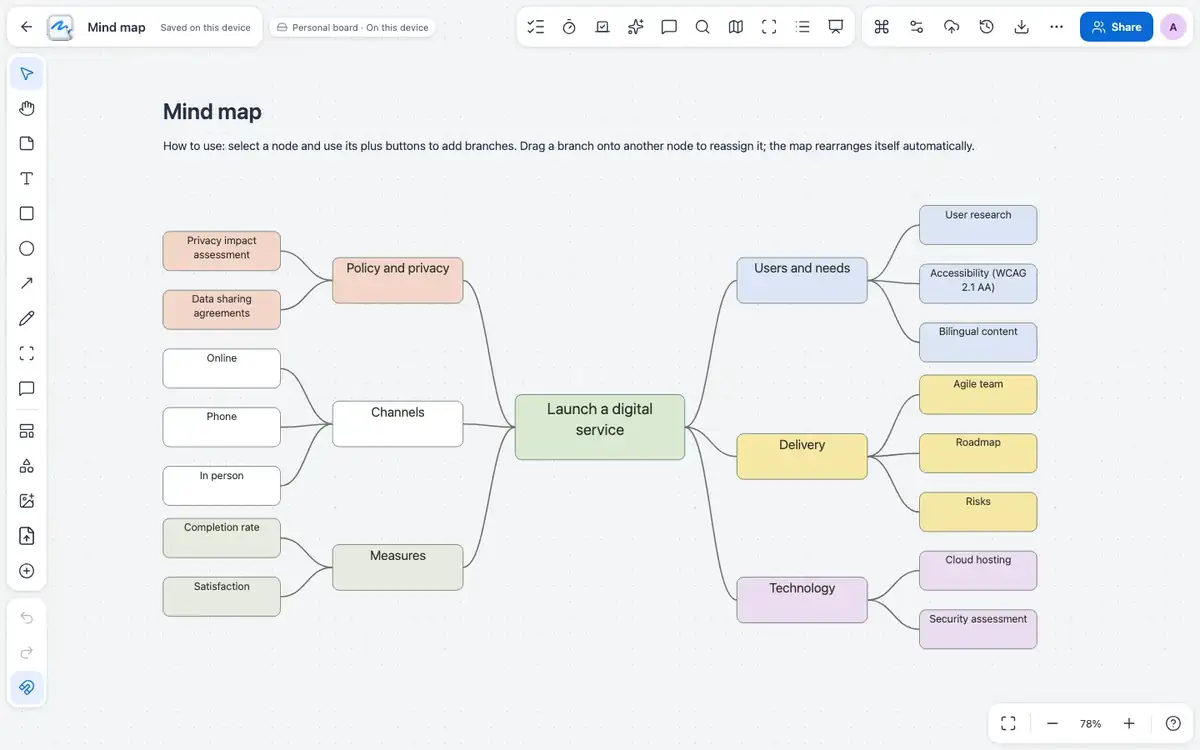This screenshot has width=1200, height=750.
Task: Open the three-dots more menu
Action: pyautogui.click(x=1056, y=27)
